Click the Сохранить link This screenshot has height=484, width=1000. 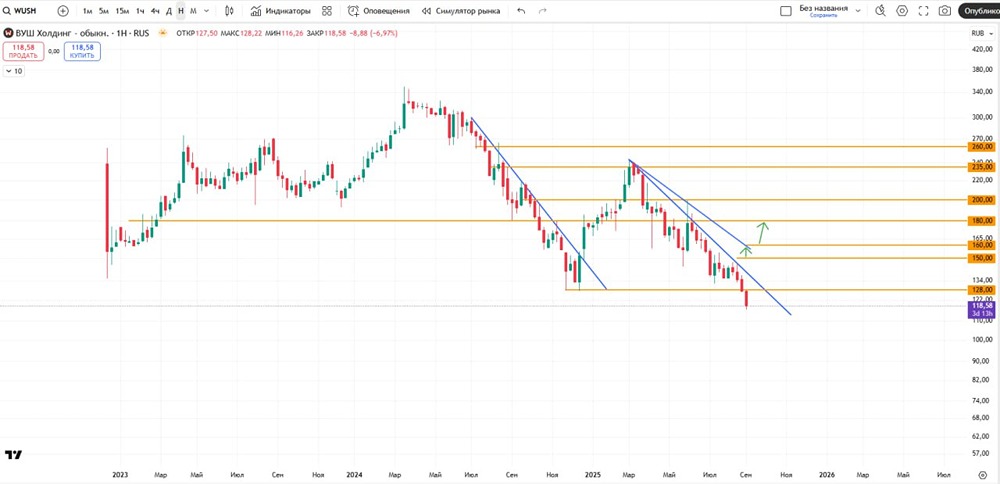[x=823, y=15]
